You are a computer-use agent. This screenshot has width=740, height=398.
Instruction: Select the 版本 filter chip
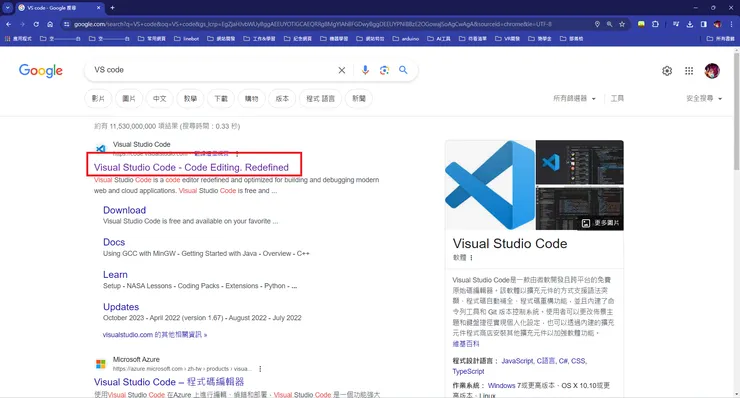(x=282, y=99)
